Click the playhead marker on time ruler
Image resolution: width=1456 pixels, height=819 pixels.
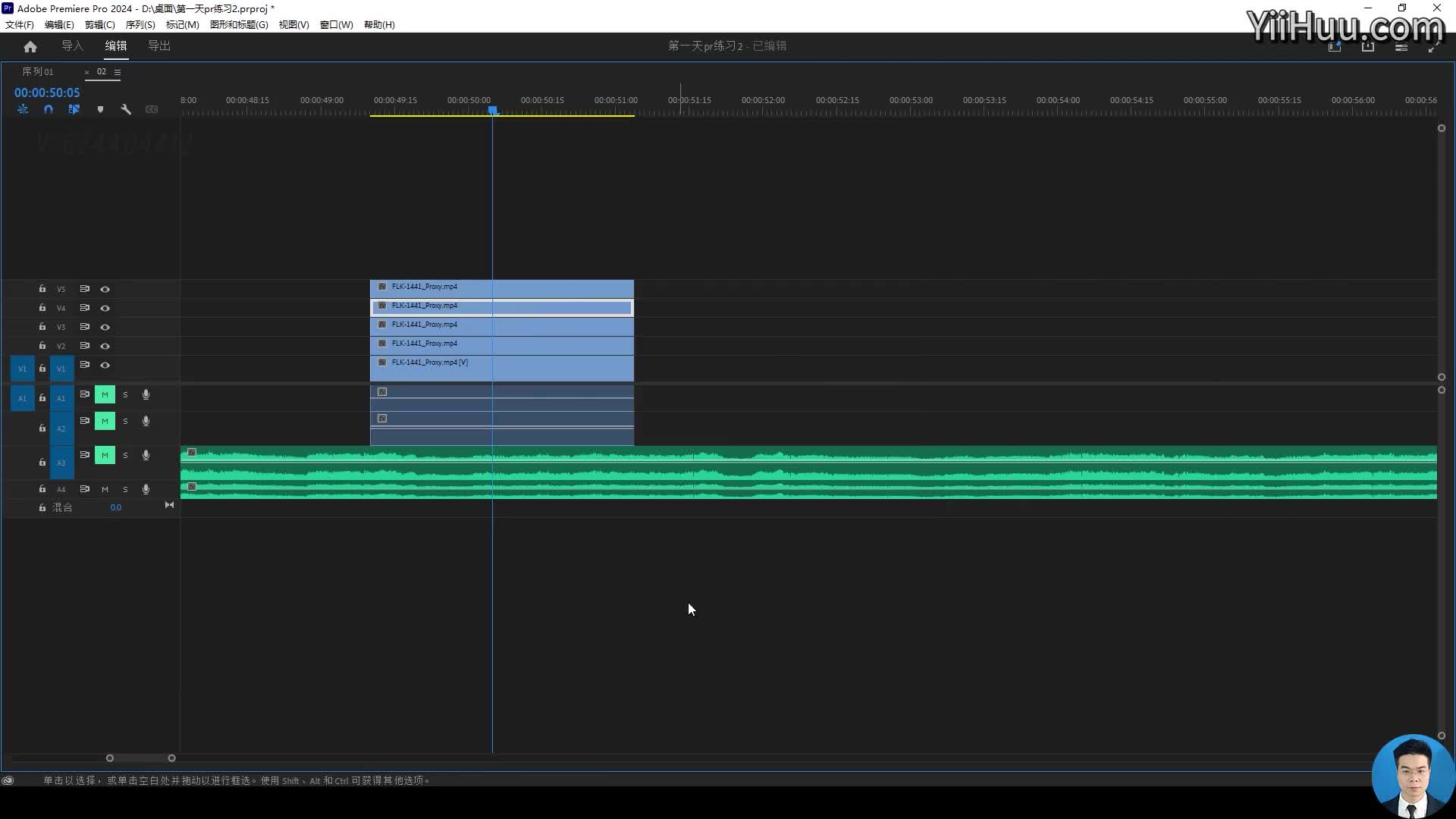coord(492,111)
